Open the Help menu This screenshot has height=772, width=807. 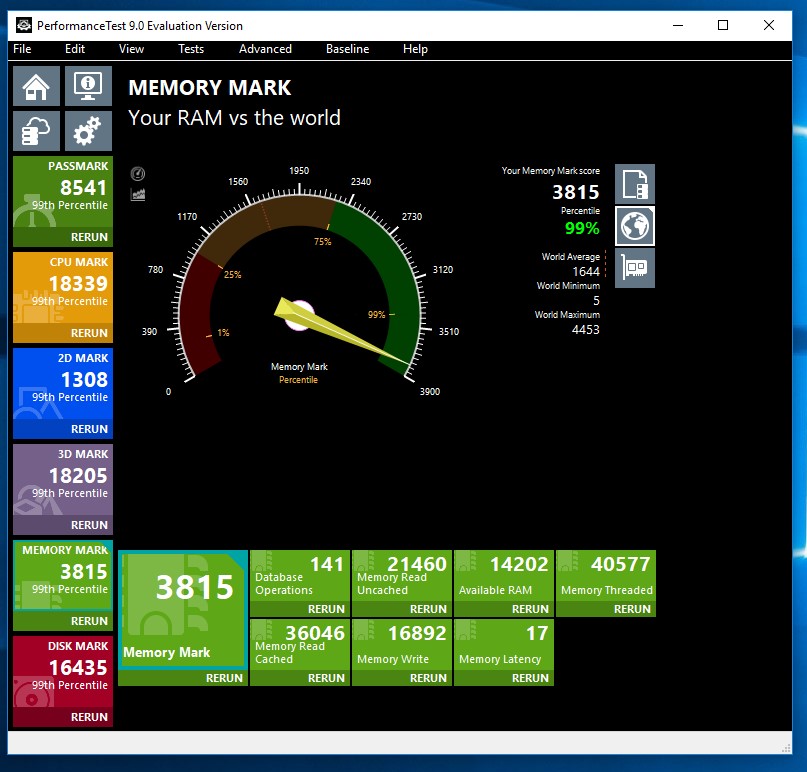pos(415,49)
